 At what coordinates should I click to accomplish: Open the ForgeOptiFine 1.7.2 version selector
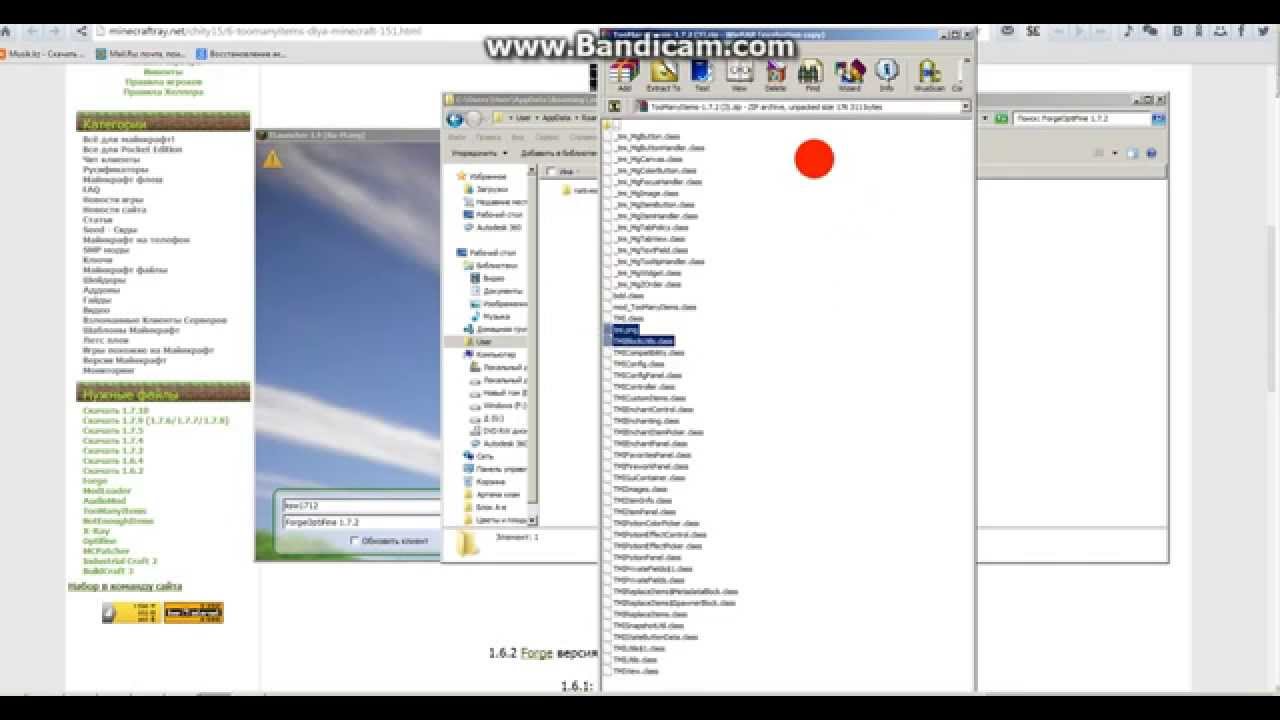coord(361,522)
